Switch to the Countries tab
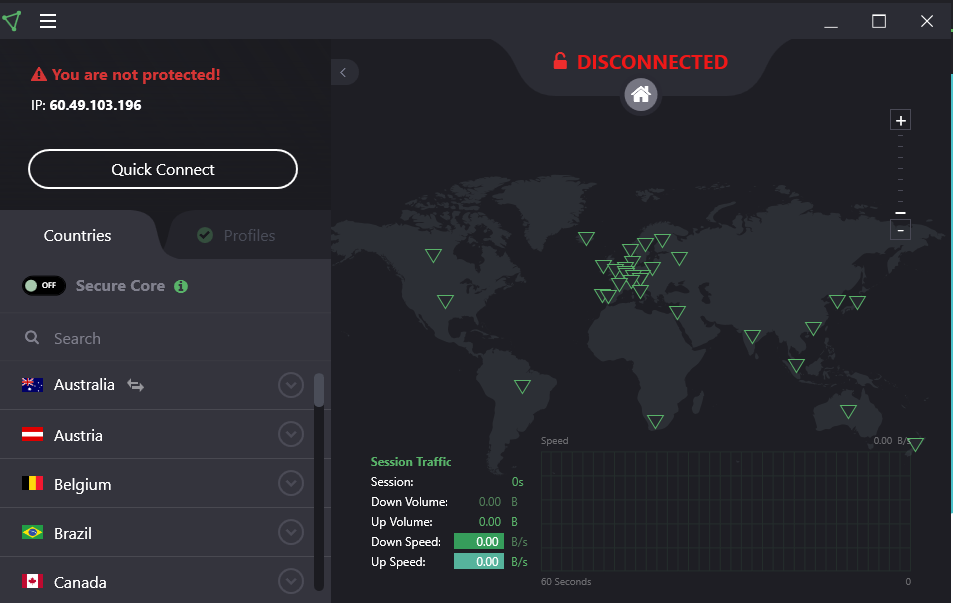953x606 pixels. [x=77, y=236]
